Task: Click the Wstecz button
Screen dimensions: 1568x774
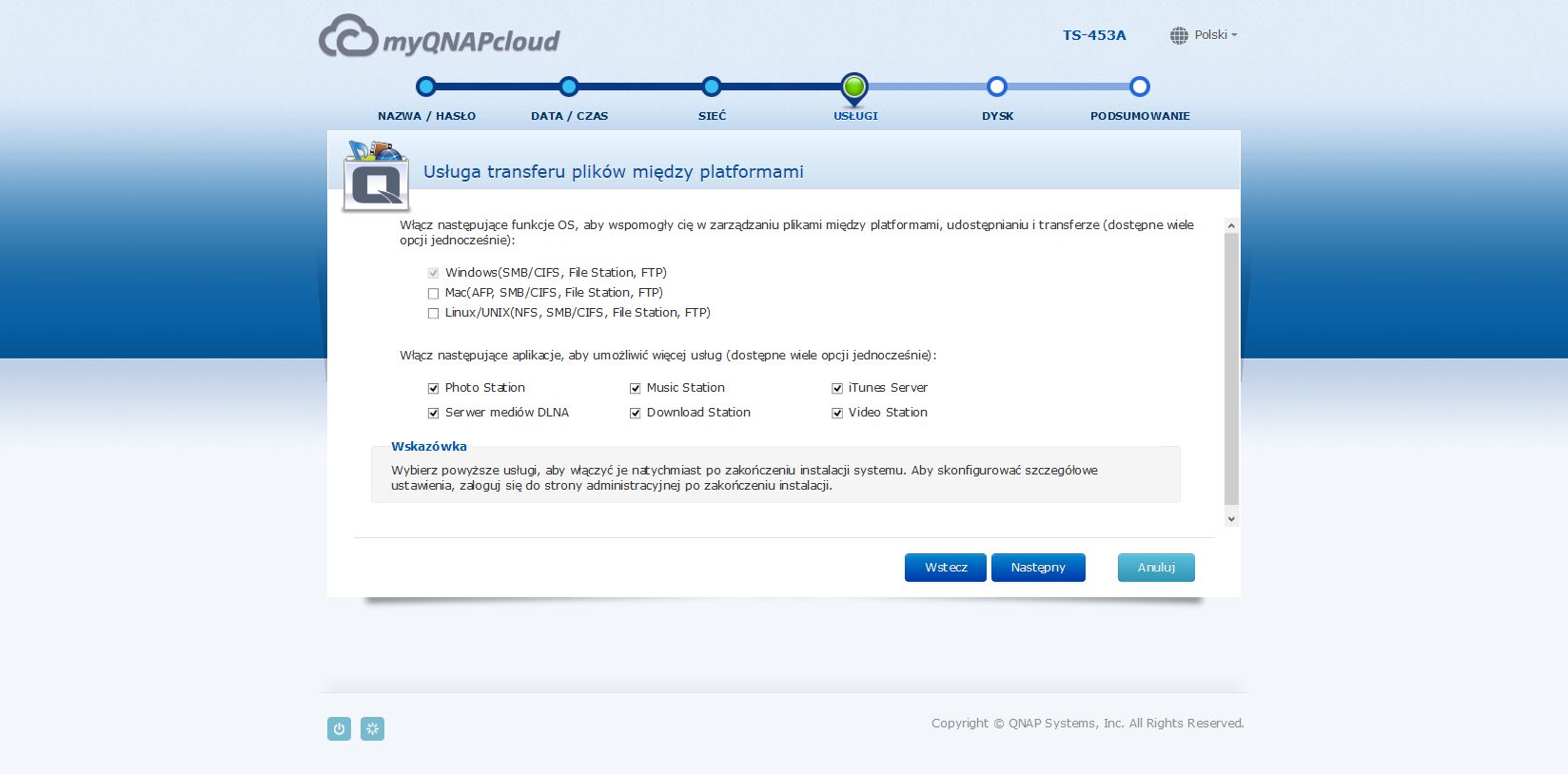Action: [946, 568]
